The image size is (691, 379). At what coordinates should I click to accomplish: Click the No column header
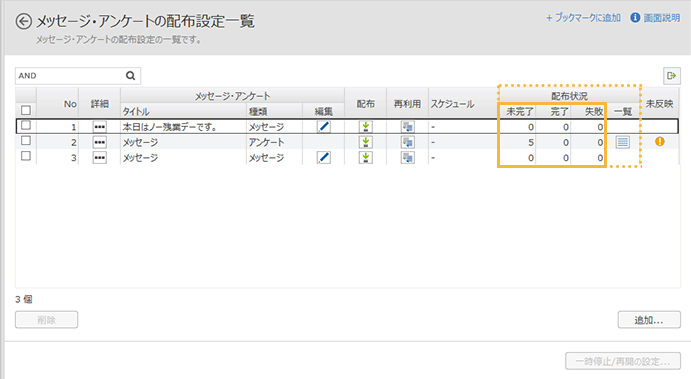[x=70, y=104]
